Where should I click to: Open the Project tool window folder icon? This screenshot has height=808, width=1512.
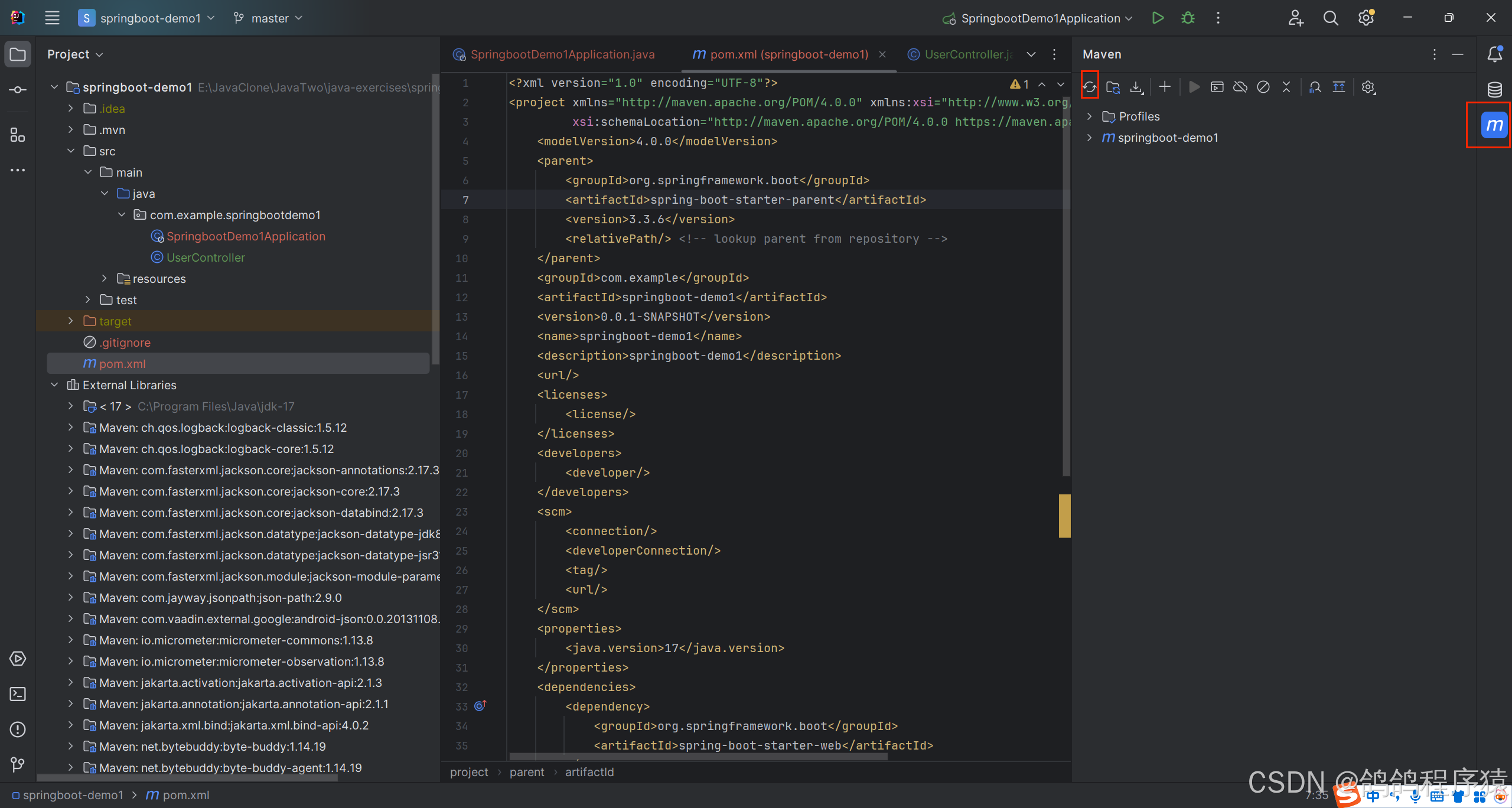[x=18, y=54]
